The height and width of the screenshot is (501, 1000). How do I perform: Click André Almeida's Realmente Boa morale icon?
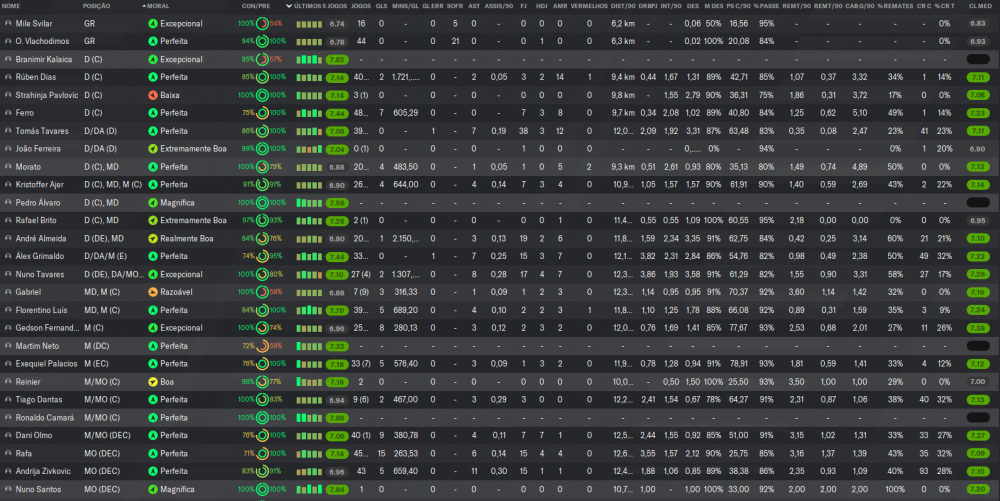pos(152,238)
